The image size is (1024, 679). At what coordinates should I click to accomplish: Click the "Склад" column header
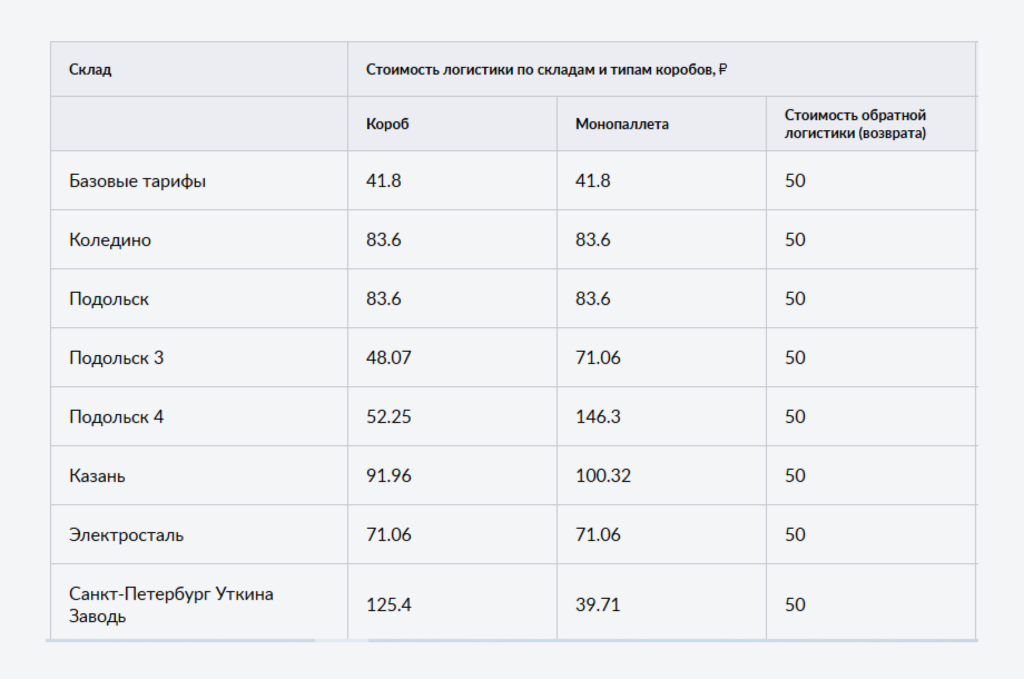[x=90, y=70]
